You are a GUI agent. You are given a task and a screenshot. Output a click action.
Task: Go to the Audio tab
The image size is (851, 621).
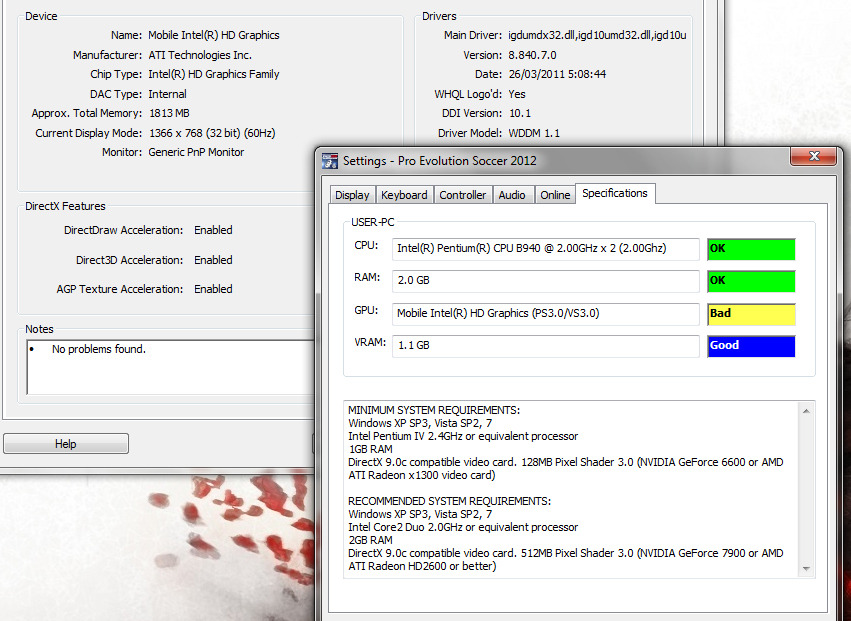[512, 195]
